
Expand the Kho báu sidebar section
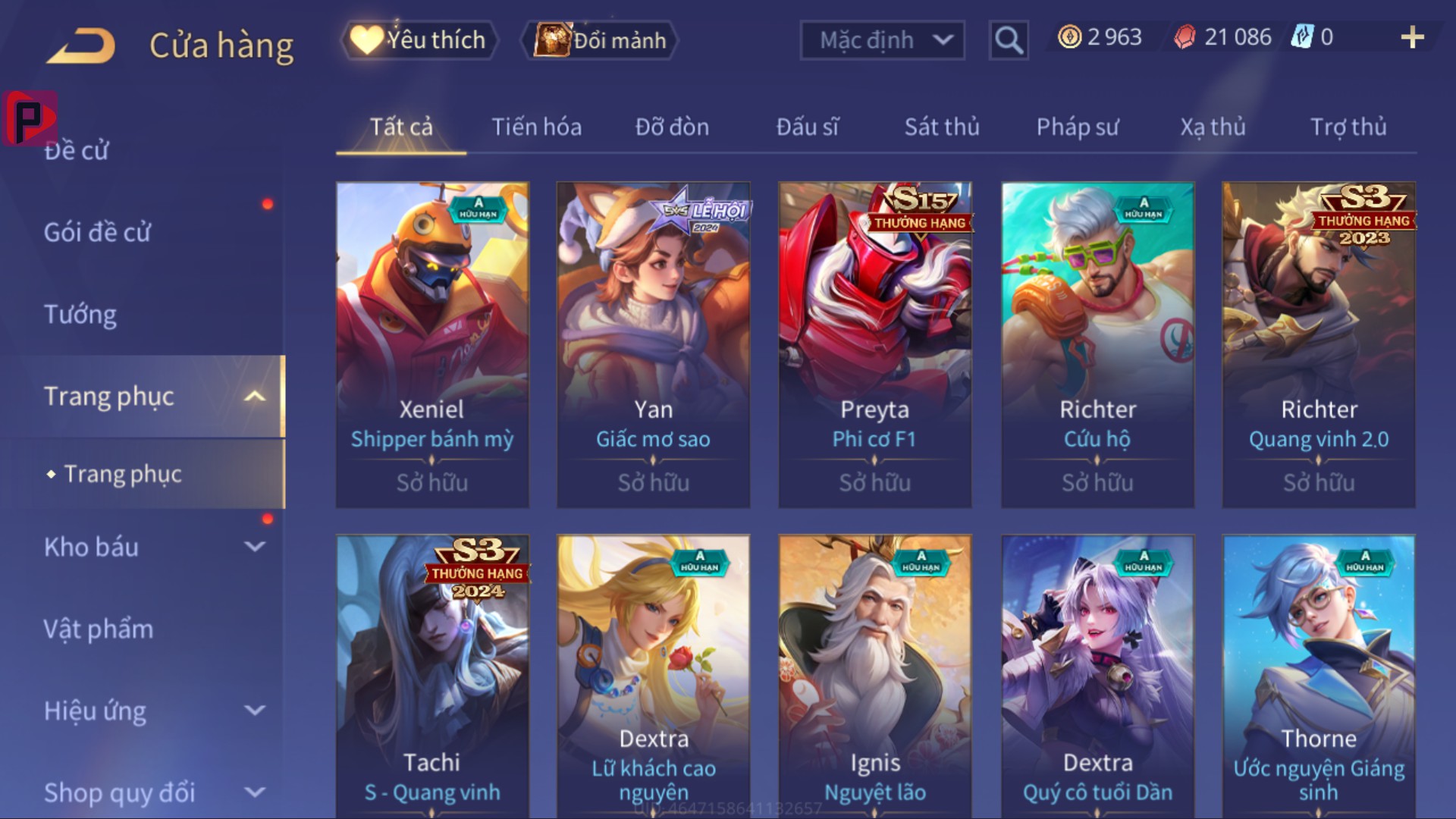click(255, 547)
